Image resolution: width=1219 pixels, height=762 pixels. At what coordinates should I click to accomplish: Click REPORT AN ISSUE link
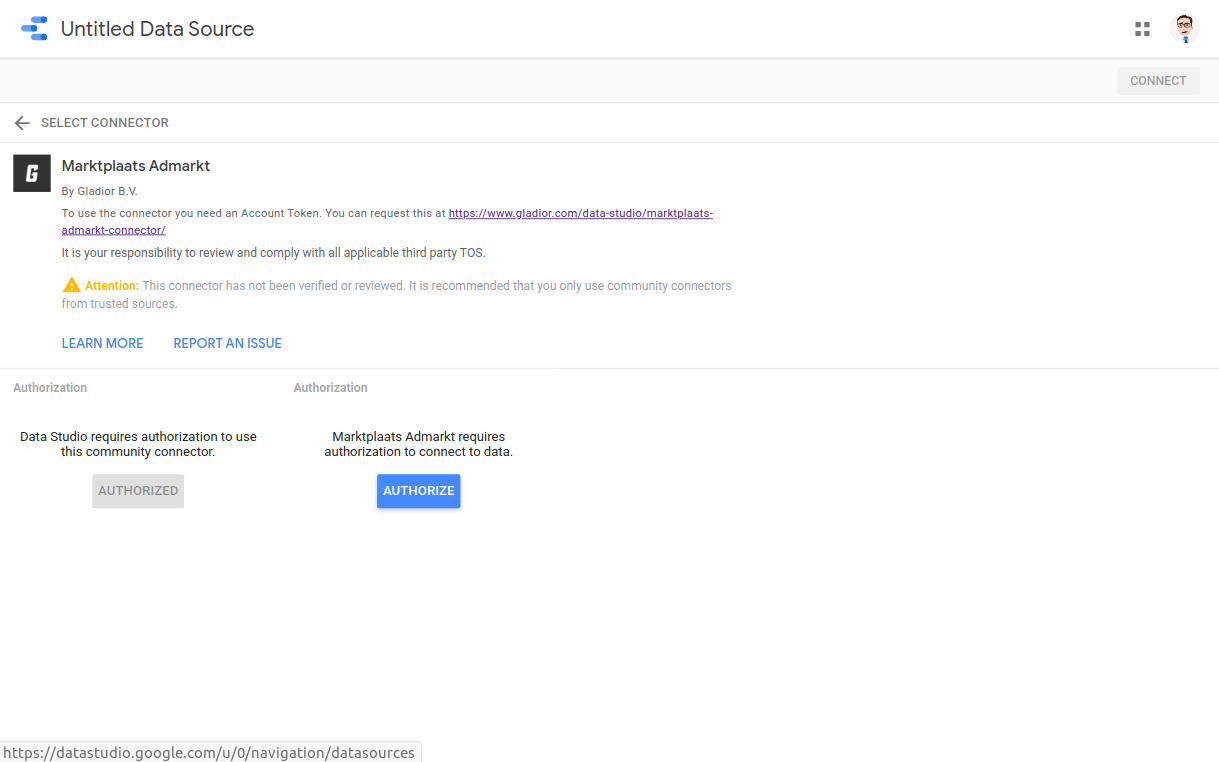tap(227, 343)
